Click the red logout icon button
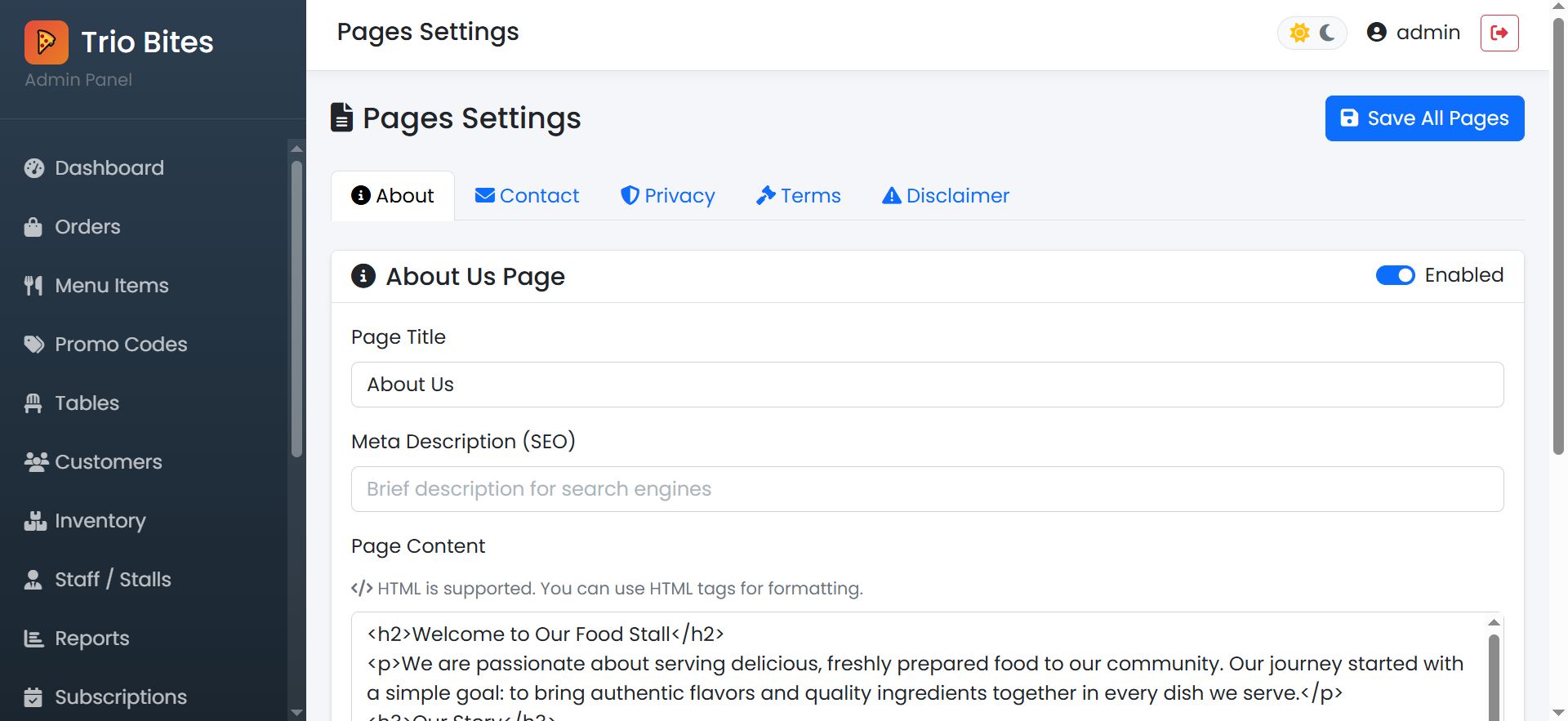 point(1499,33)
